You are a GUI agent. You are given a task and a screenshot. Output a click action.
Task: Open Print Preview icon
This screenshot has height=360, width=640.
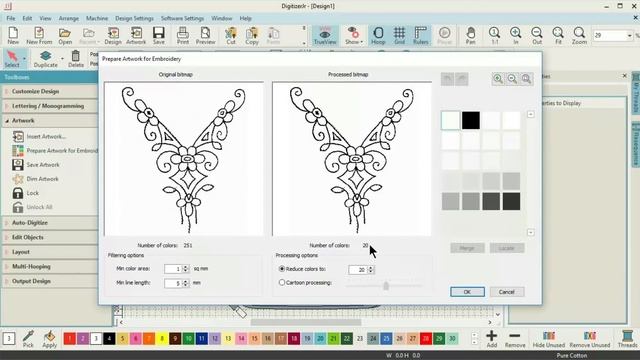click(205, 35)
